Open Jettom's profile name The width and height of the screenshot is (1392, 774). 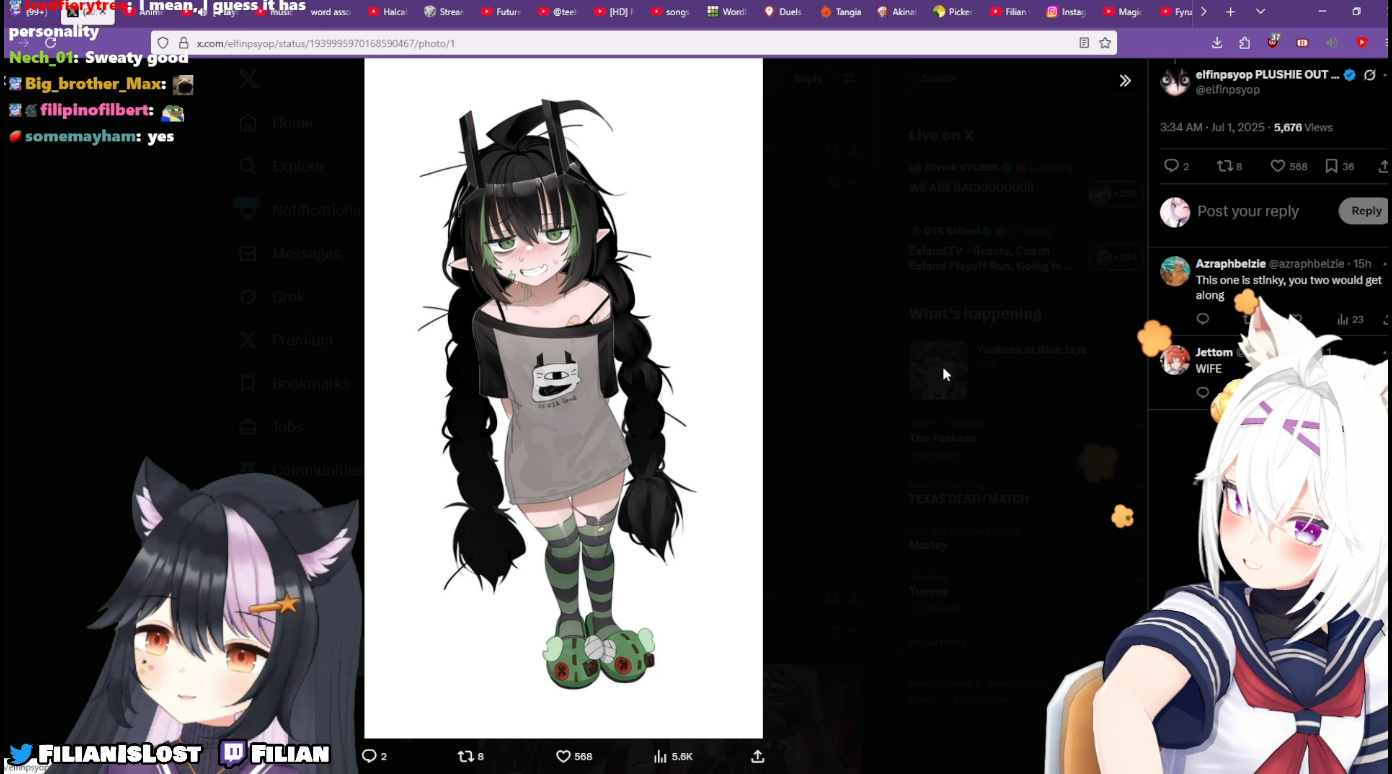(1214, 353)
